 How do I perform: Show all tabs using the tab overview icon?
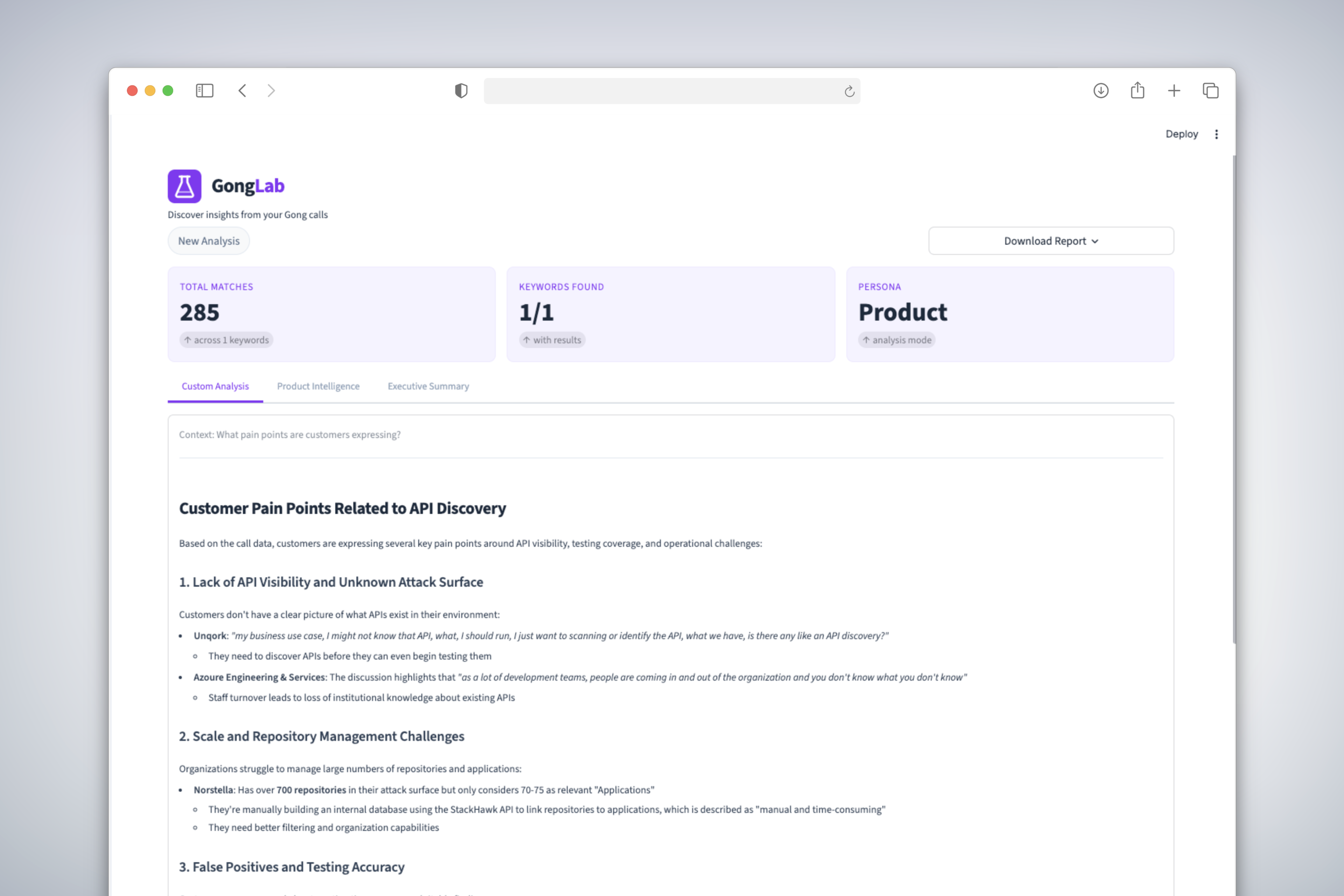point(1211,90)
